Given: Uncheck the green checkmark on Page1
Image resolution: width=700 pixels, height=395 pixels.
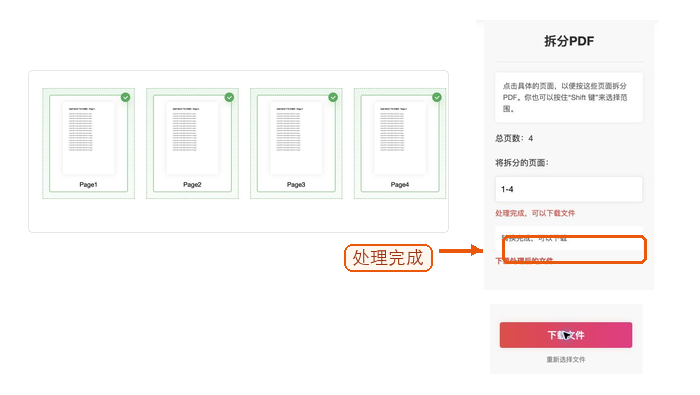Looking at the screenshot, I should pos(125,97).
